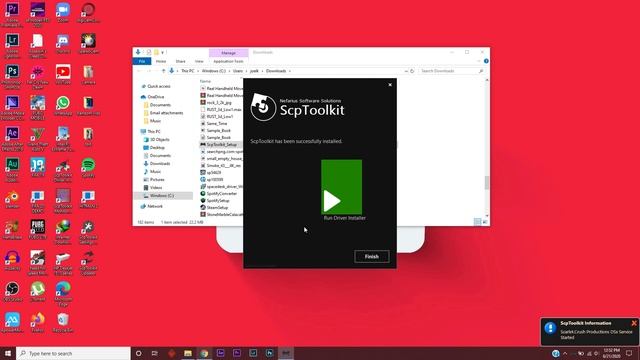The height and width of the screenshot is (360, 640).
Task: Open Spotify desktop shortcut
Action: coord(88,167)
